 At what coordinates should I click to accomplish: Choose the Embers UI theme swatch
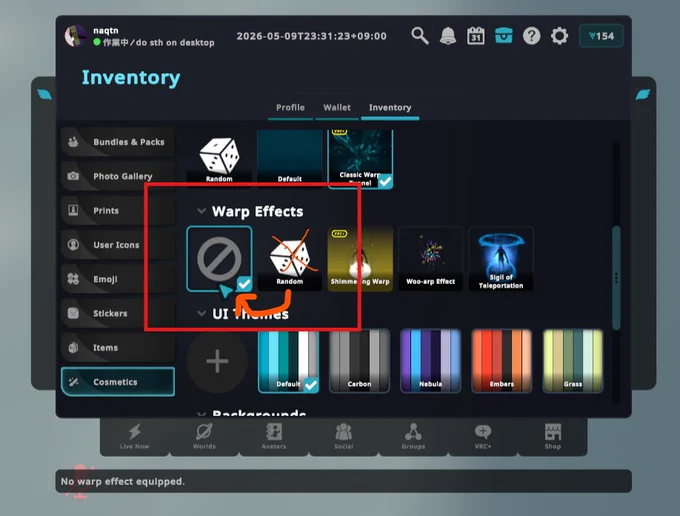502,361
